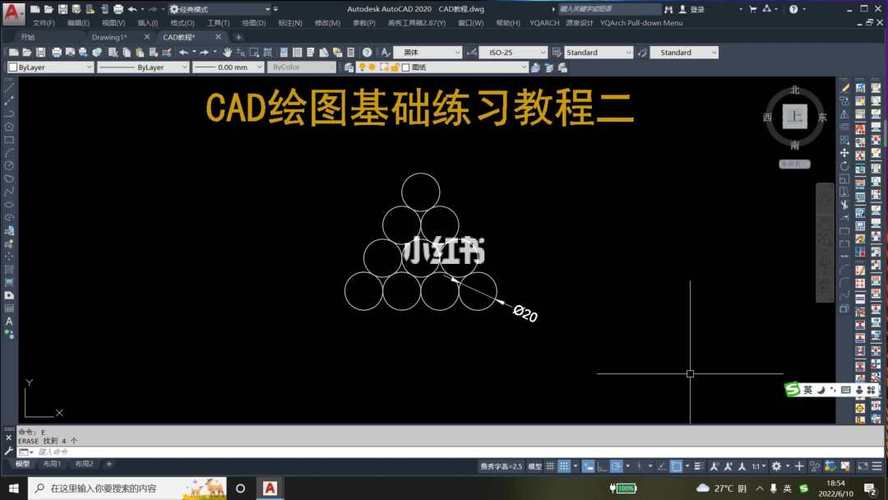The height and width of the screenshot is (500, 888).
Task: Click the Undo arrow in standard toolbar
Action: click(x=183, y=52)
